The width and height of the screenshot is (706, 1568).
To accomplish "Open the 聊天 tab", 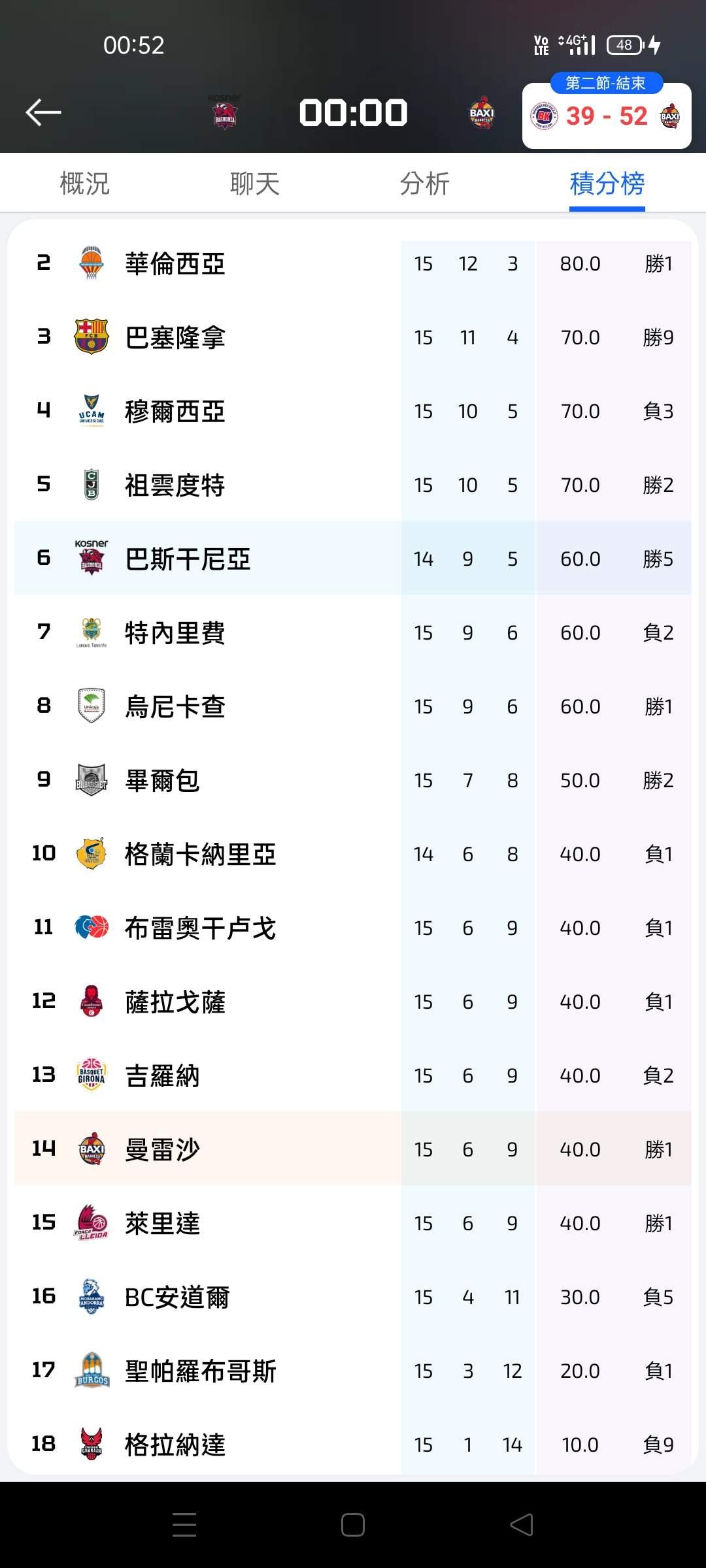I will (254, 184).
